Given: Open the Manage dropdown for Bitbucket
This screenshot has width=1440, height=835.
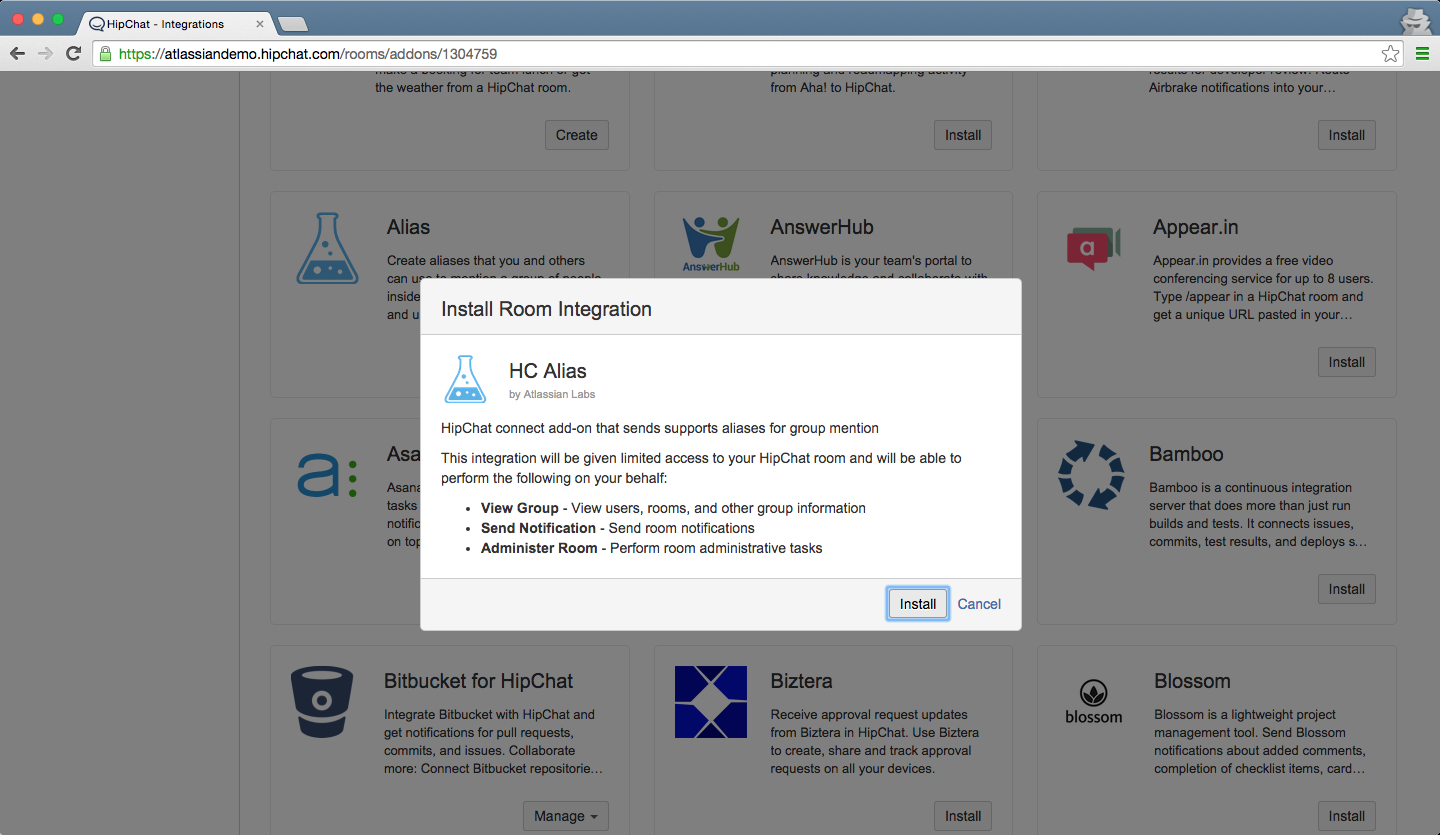Looking at the screenshot, I should click(566, 816).
